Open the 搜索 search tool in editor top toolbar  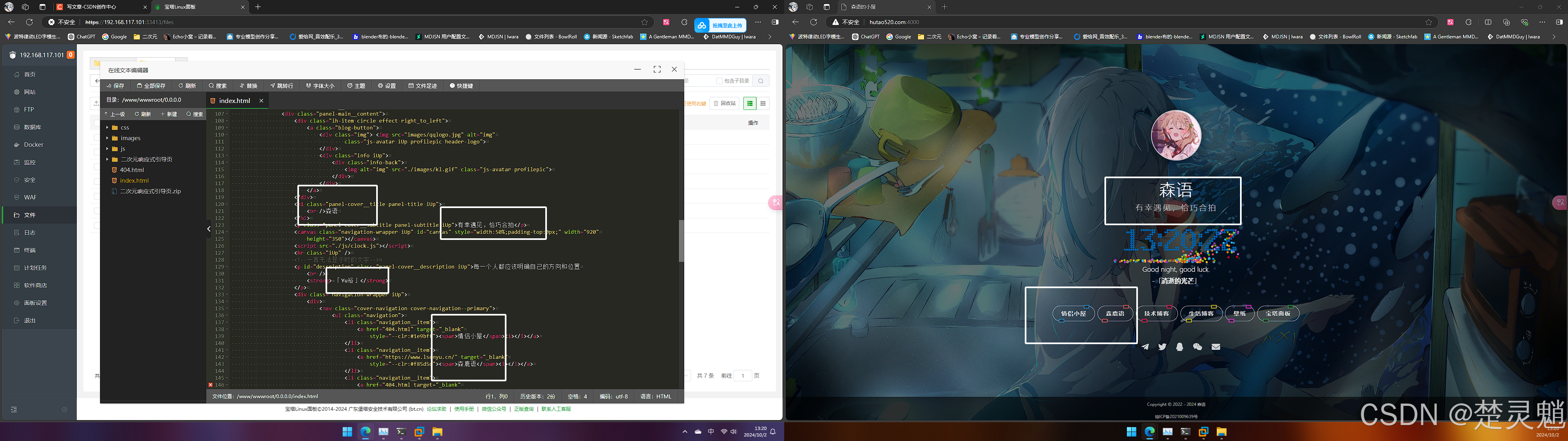217,86
